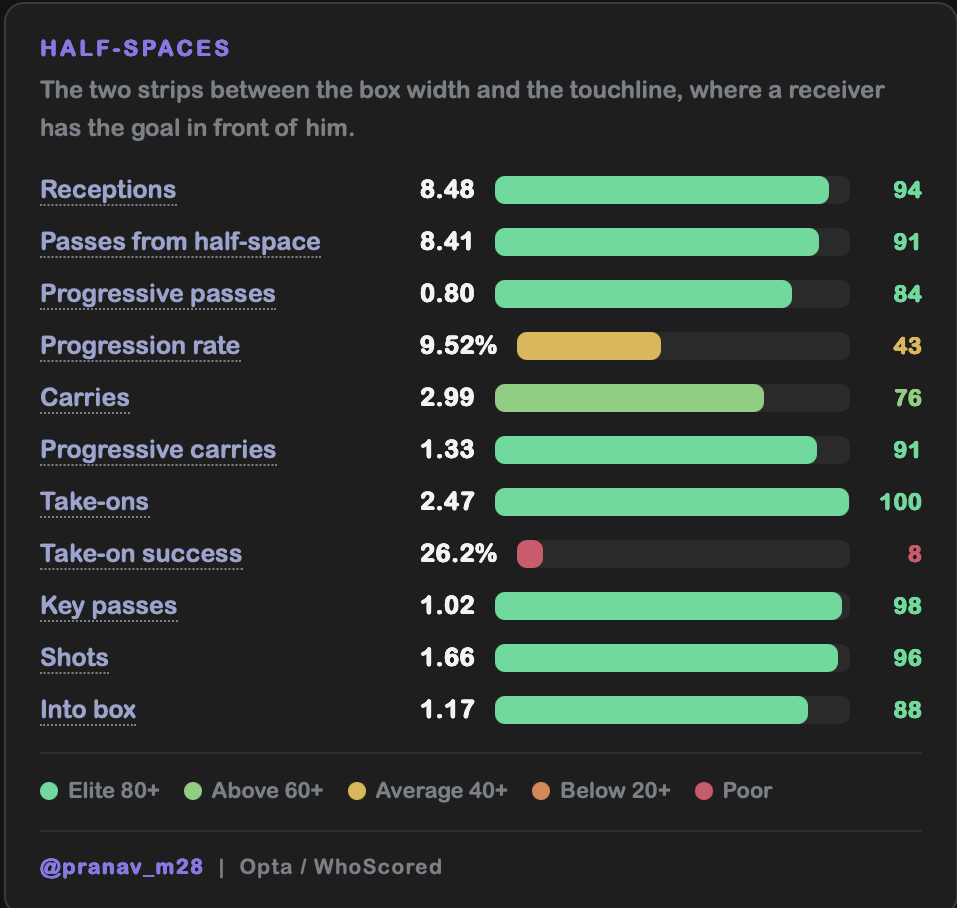Click the Receptions metric link
The width and height of the screenshot is (957, 908).
tap(108, 190)
